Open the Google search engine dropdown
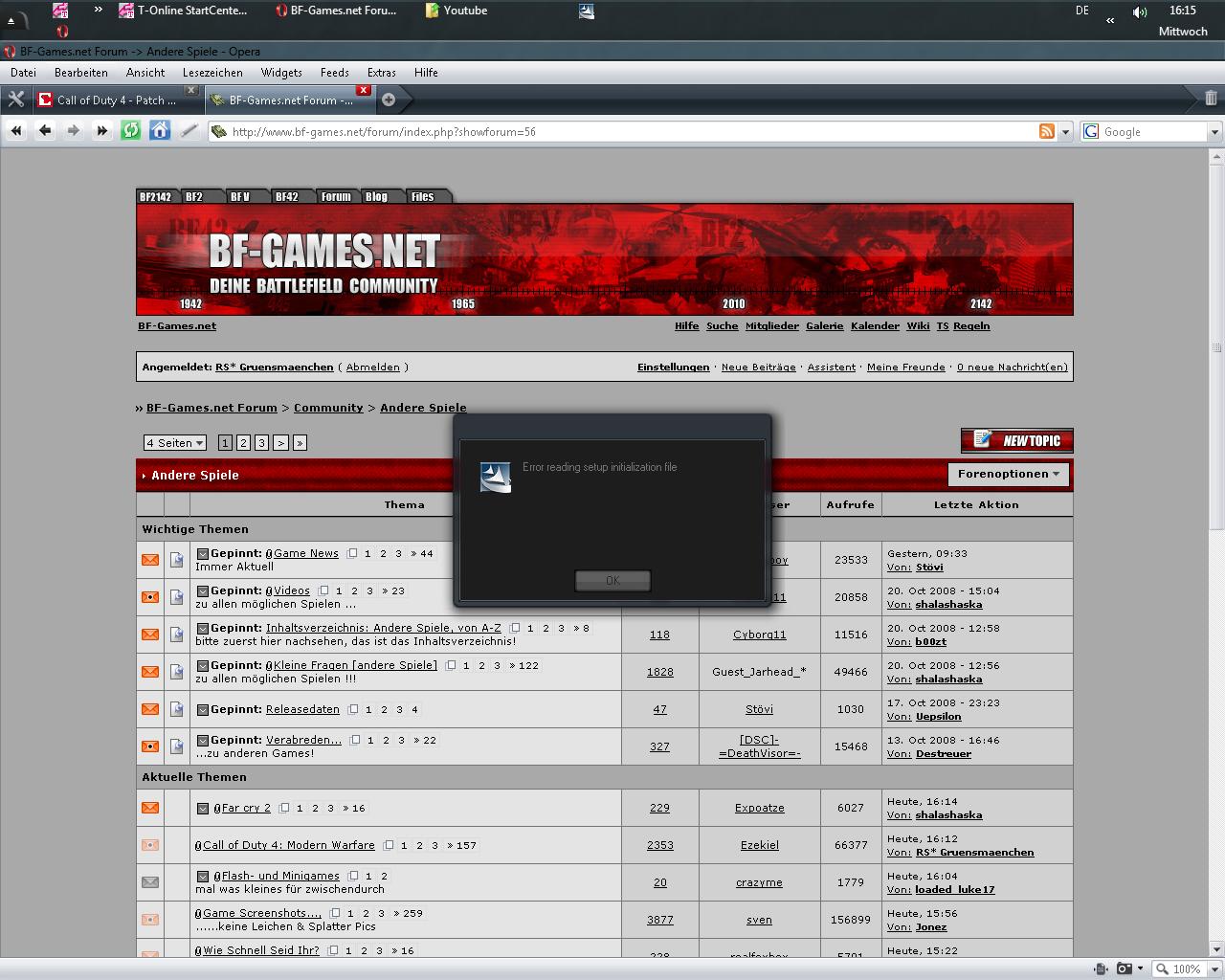 (1214, 132)
